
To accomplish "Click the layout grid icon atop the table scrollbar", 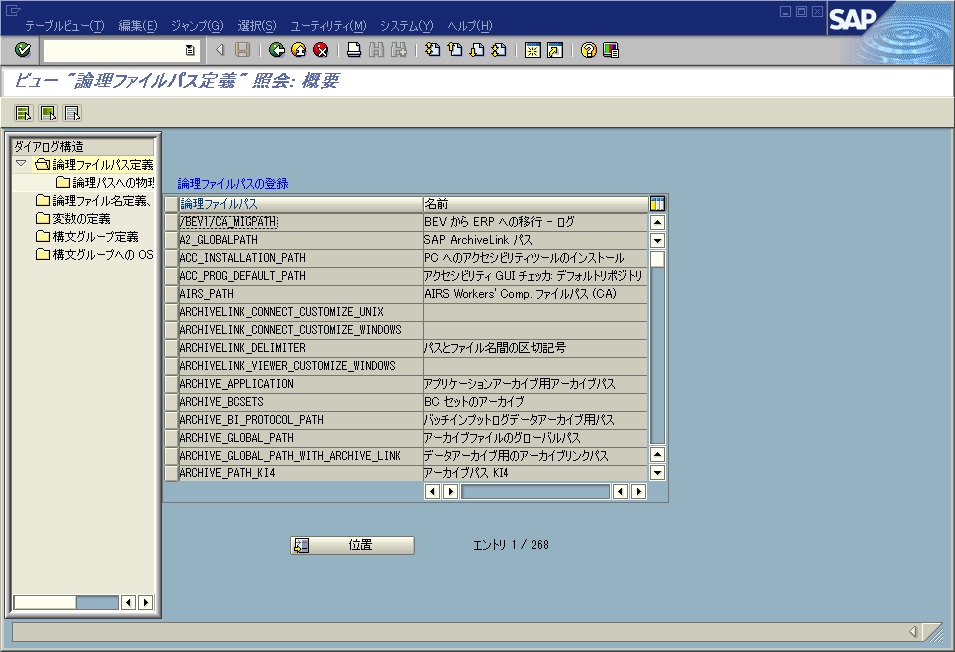I will (x=656, y=204).
